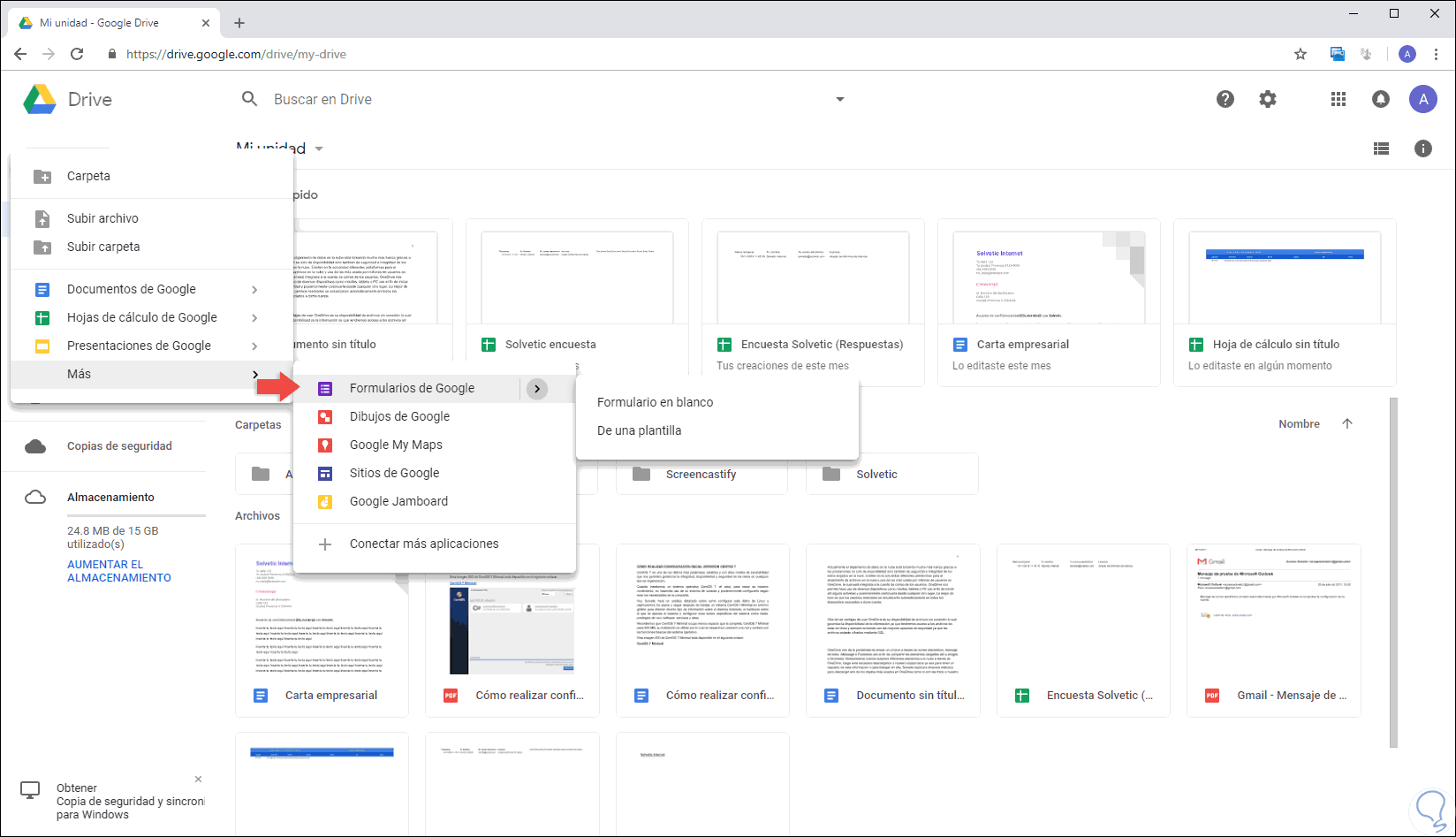Click the Almacenamiento cloud outline icon
The image size is (1456, 837).
pos(35,498)
